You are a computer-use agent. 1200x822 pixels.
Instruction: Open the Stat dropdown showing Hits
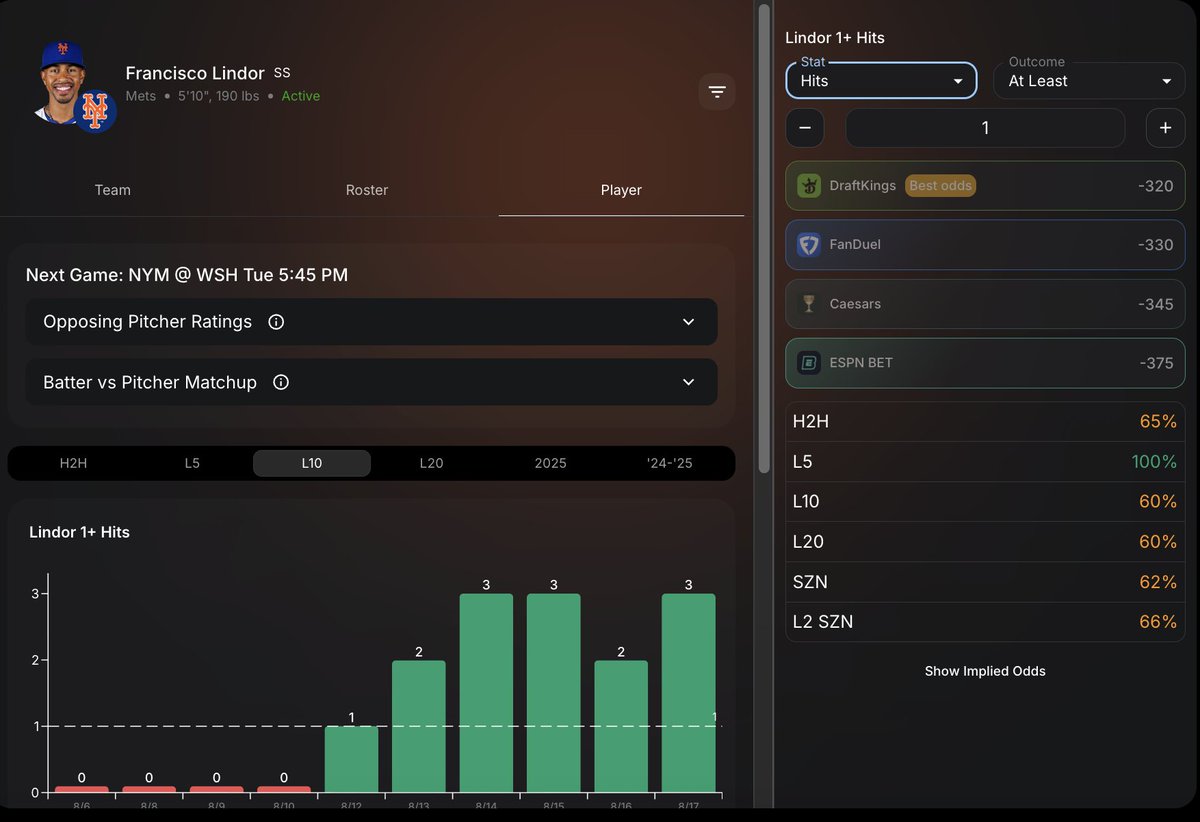tap(881, 81)
